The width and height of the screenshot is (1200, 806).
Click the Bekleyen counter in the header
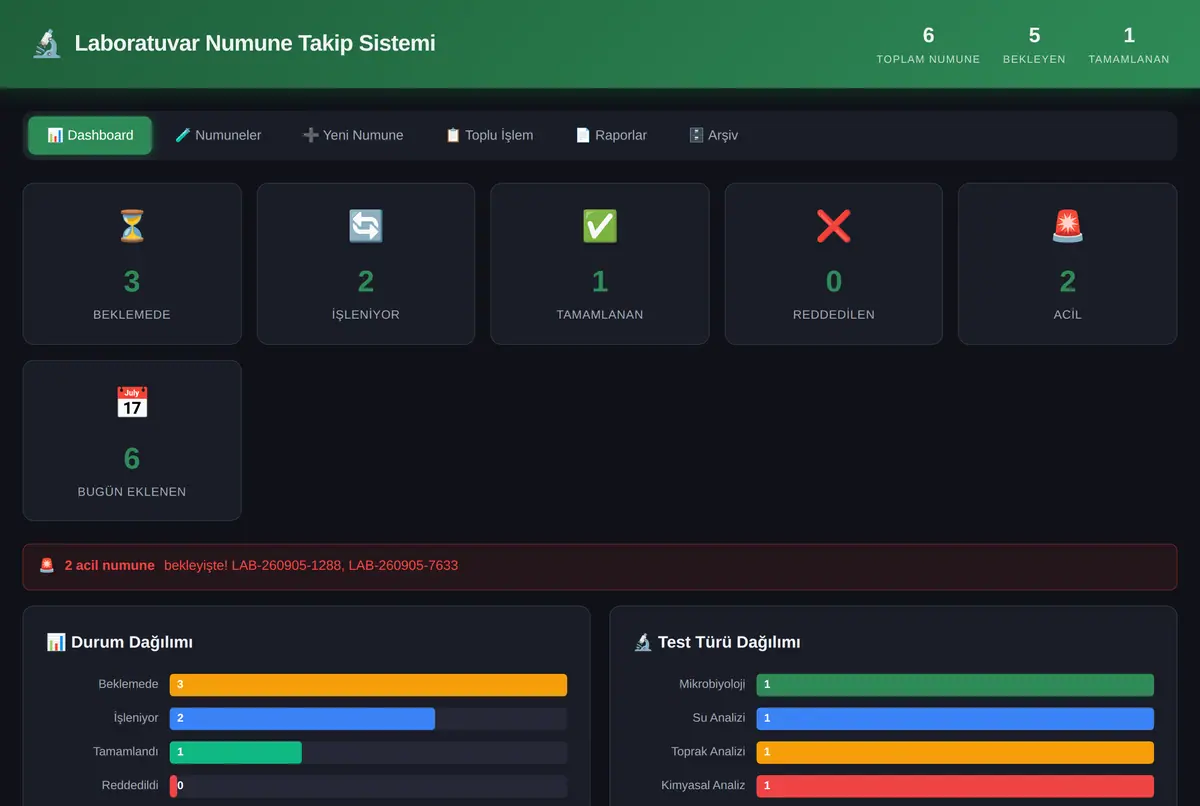tap(1034, 45)
